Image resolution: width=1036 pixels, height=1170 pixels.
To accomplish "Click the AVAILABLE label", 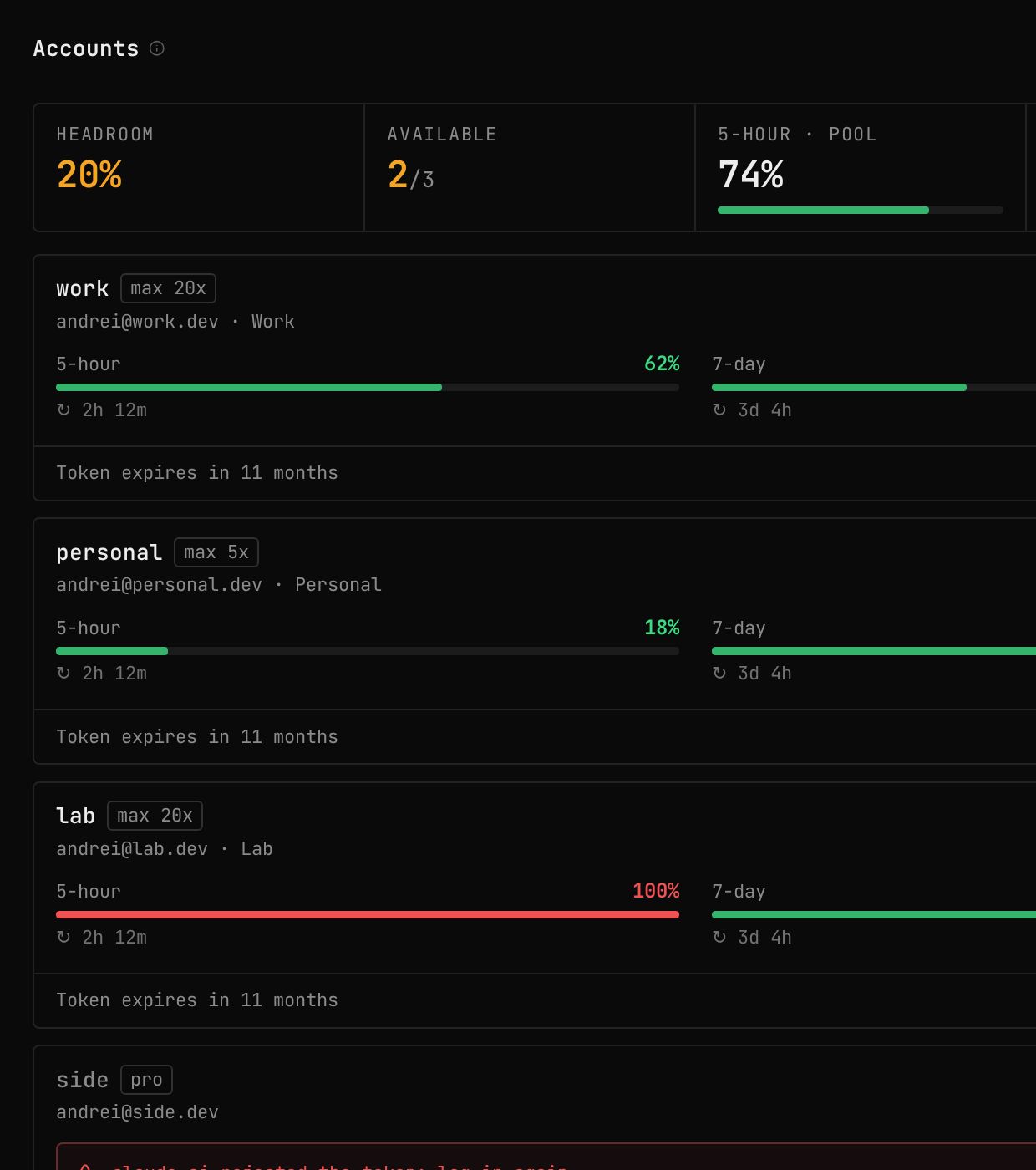I will coord(442,135).
